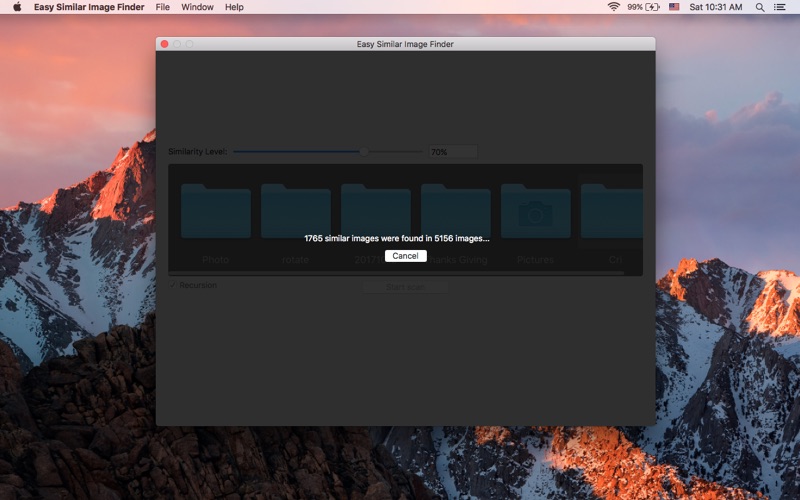This screenshot has height=500, width=800.
Task: Select the 2017 folder icon
Action: [376, 211]
